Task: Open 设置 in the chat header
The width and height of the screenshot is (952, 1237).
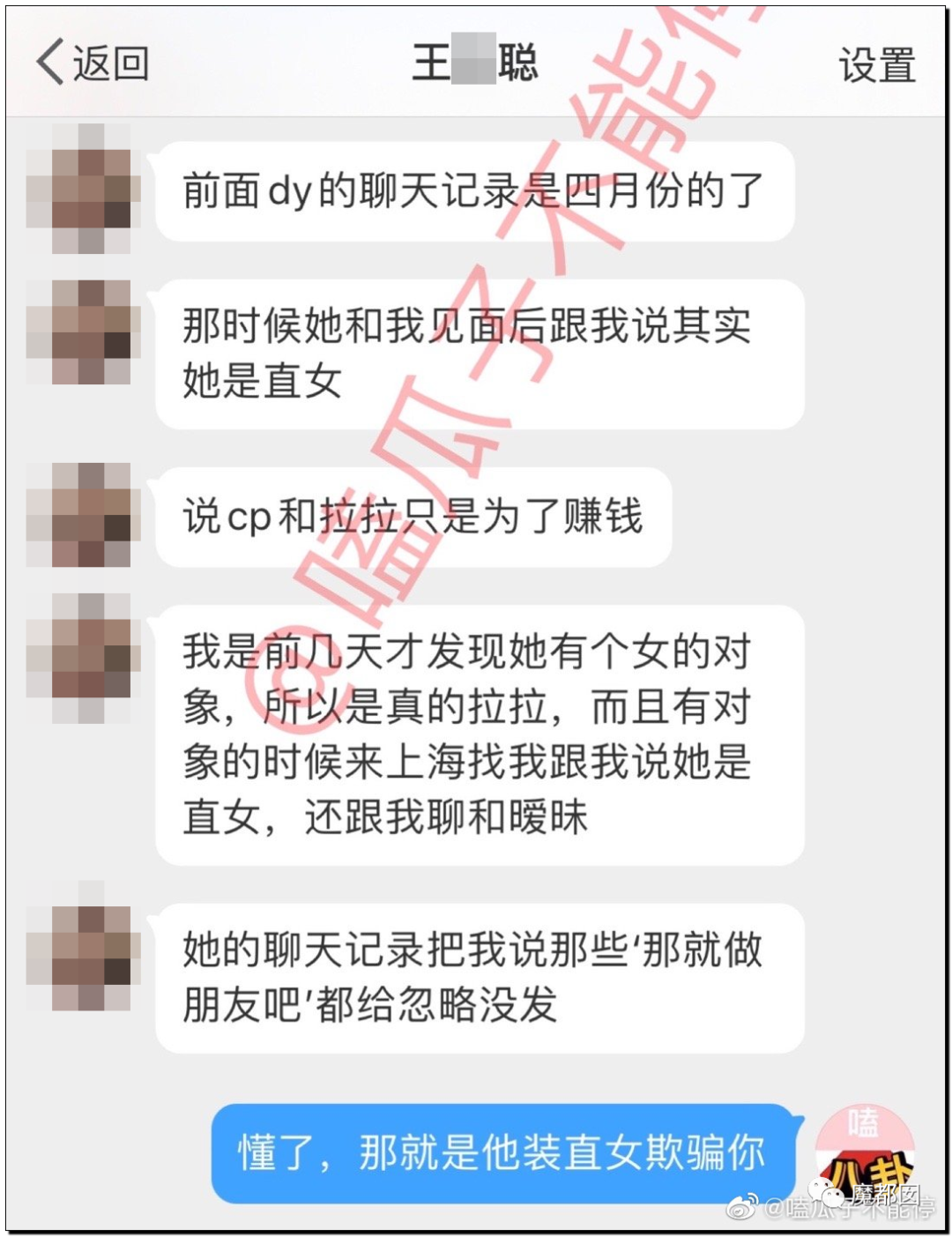Action: (877, 65)
